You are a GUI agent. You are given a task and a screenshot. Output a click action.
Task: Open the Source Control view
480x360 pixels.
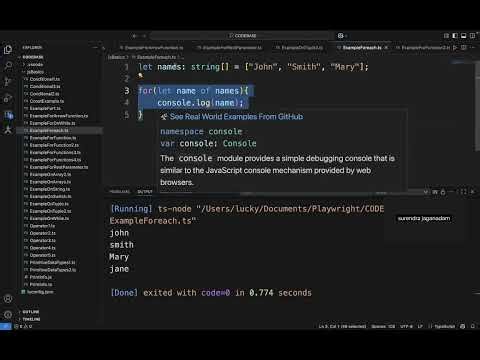click(x=8, y=82)
